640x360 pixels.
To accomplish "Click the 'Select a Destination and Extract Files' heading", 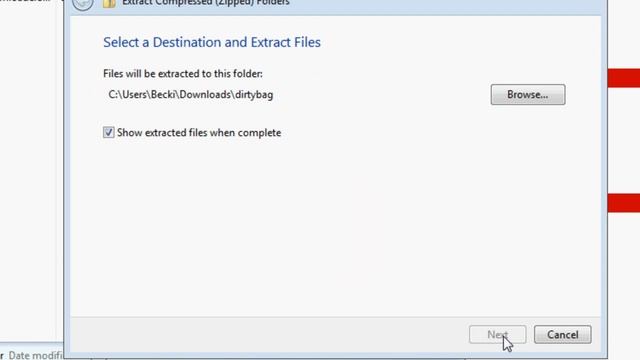I will click(212, 42).
